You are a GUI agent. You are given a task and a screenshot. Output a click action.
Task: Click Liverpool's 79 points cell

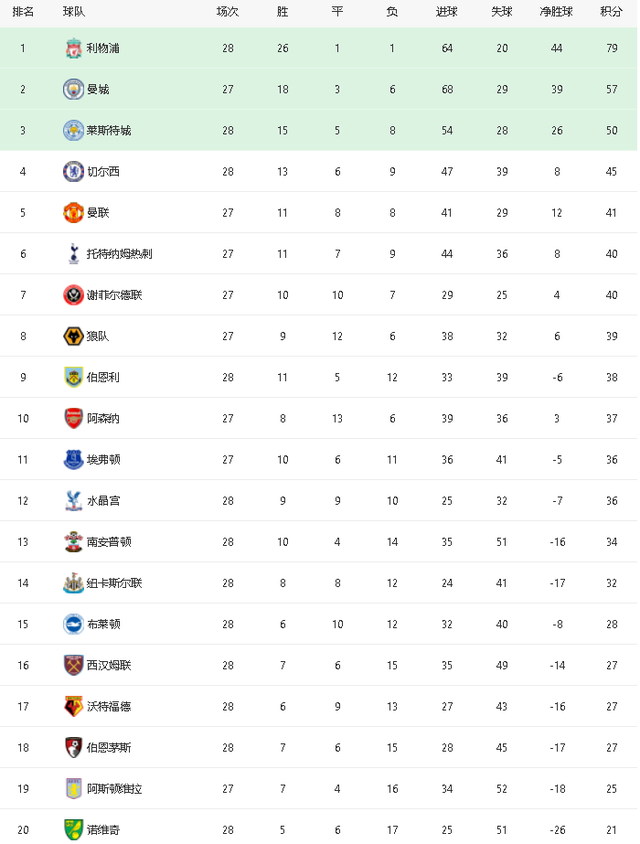click(611, 48)
